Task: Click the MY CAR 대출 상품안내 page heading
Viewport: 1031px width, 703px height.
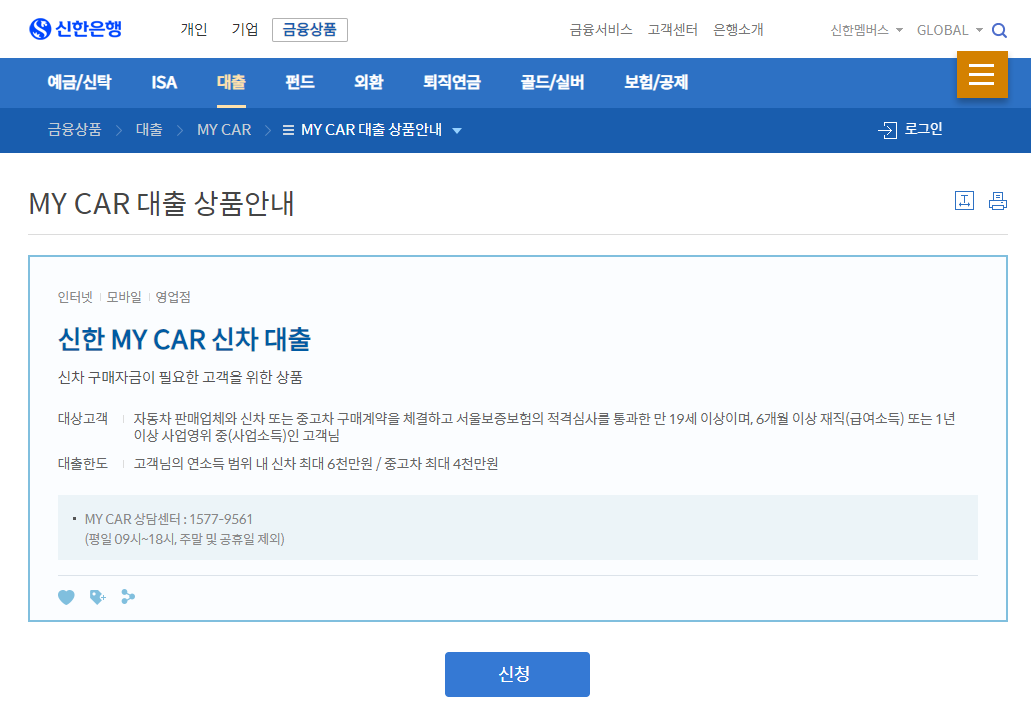Action: point(162,203)
